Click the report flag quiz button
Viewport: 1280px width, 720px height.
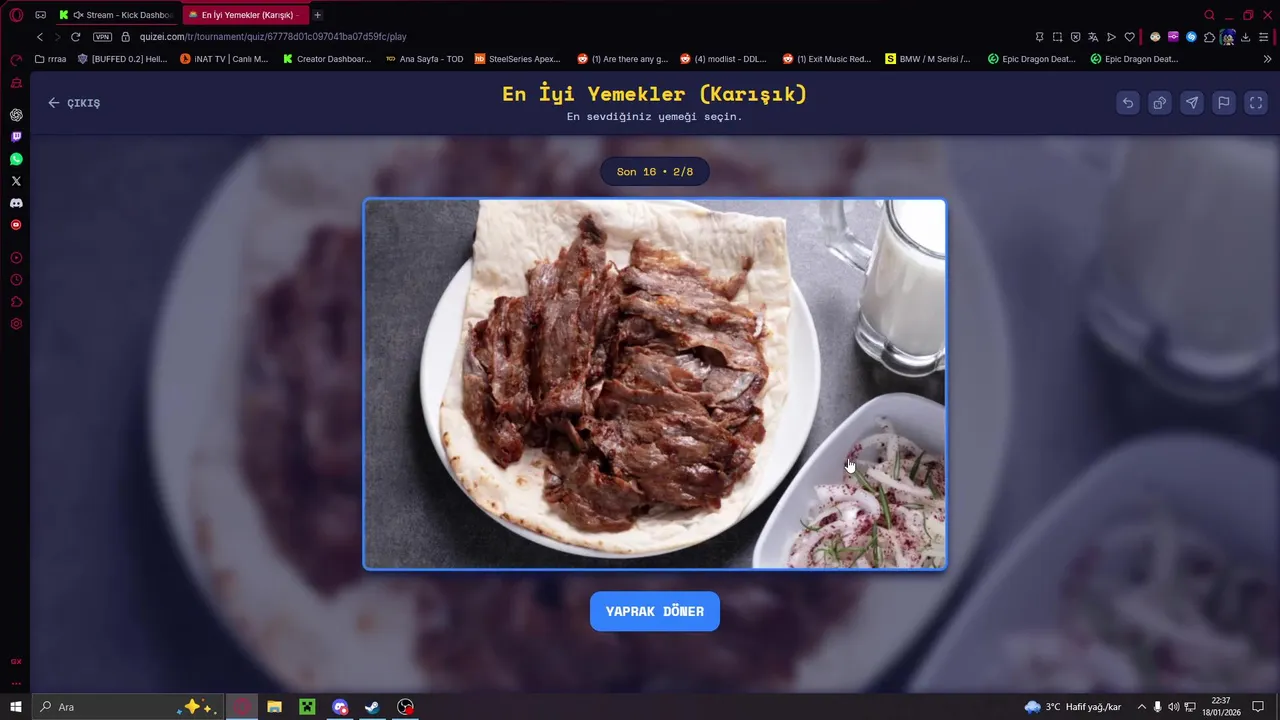(1224, 103)
